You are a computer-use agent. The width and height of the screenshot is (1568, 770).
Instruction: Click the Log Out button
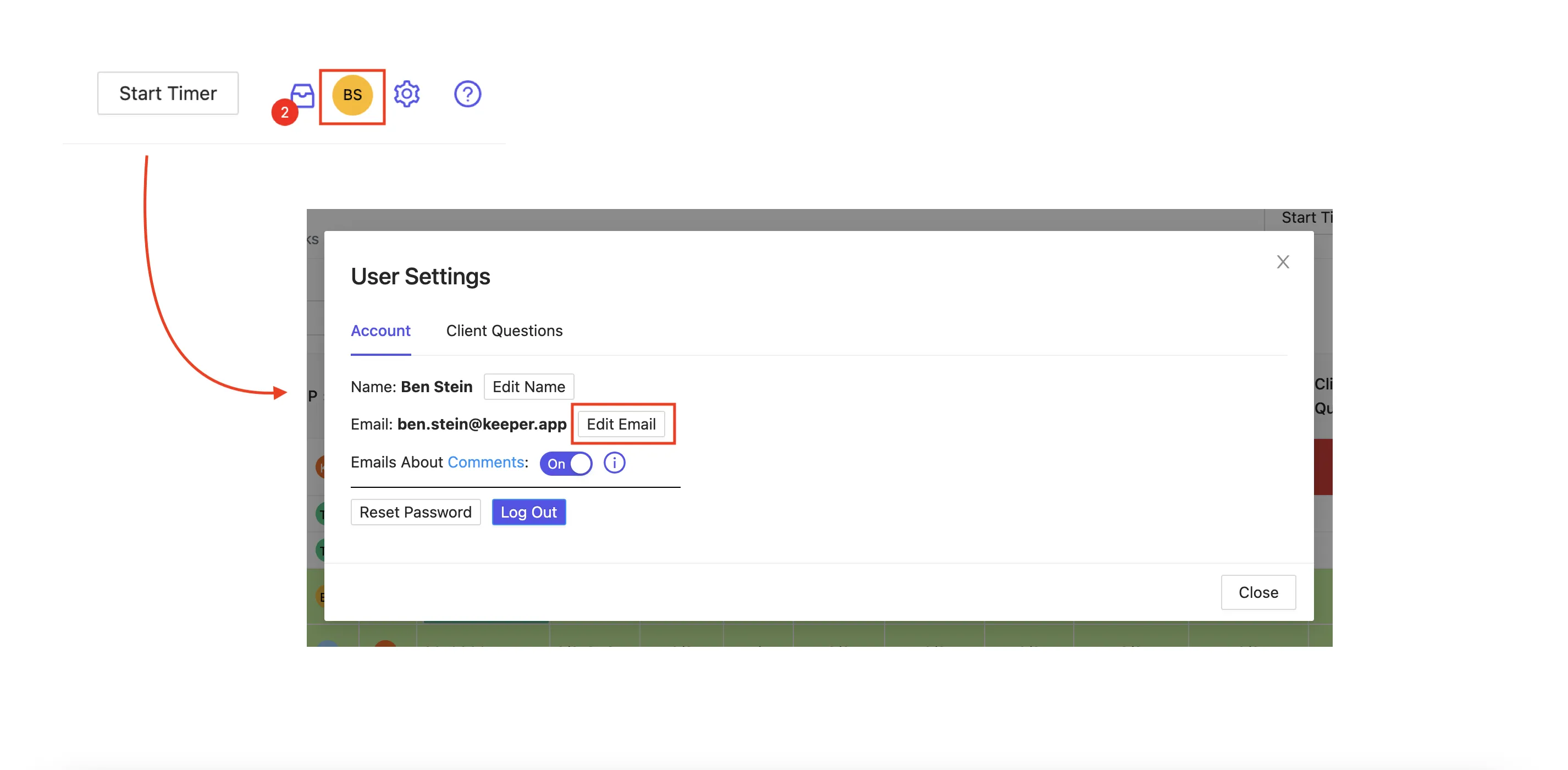pyautogui.click(x=528, y=512)
